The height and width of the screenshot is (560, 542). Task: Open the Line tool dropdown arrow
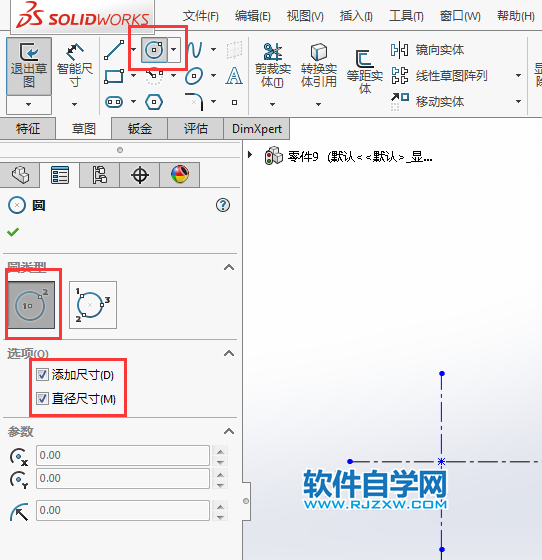coord(133,50)
